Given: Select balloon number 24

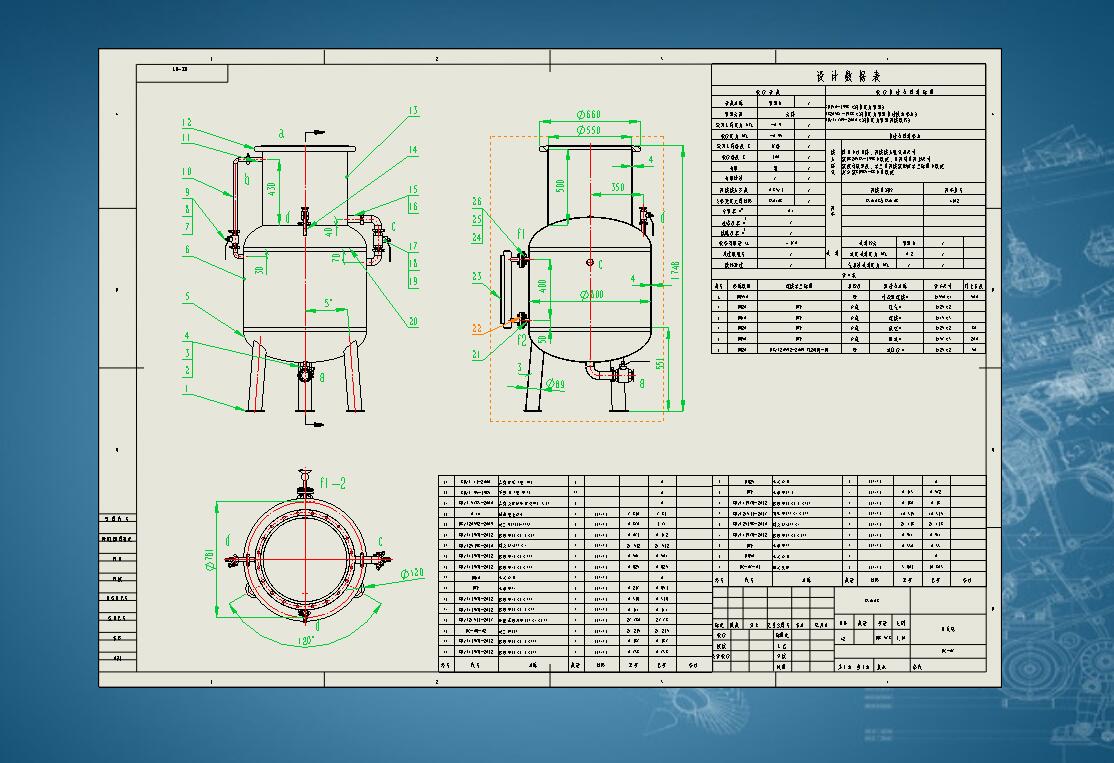Looking at the screenshot, I should click(477, 237).
